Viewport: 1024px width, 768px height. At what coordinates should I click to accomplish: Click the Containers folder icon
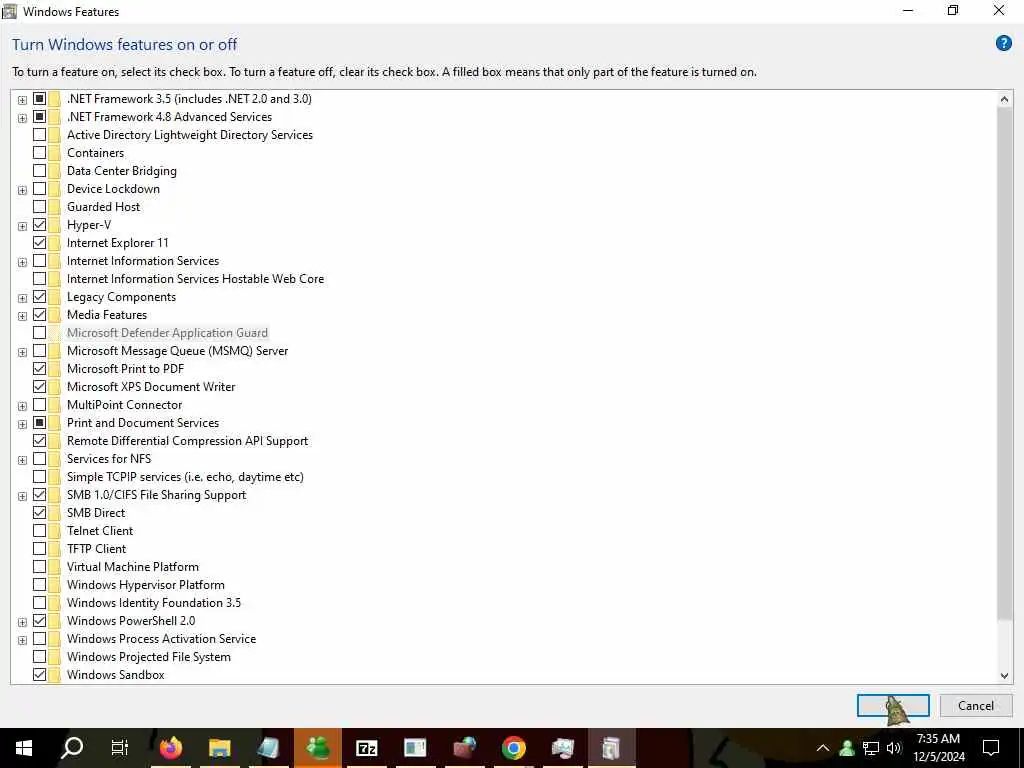click(x=55, y=153)
